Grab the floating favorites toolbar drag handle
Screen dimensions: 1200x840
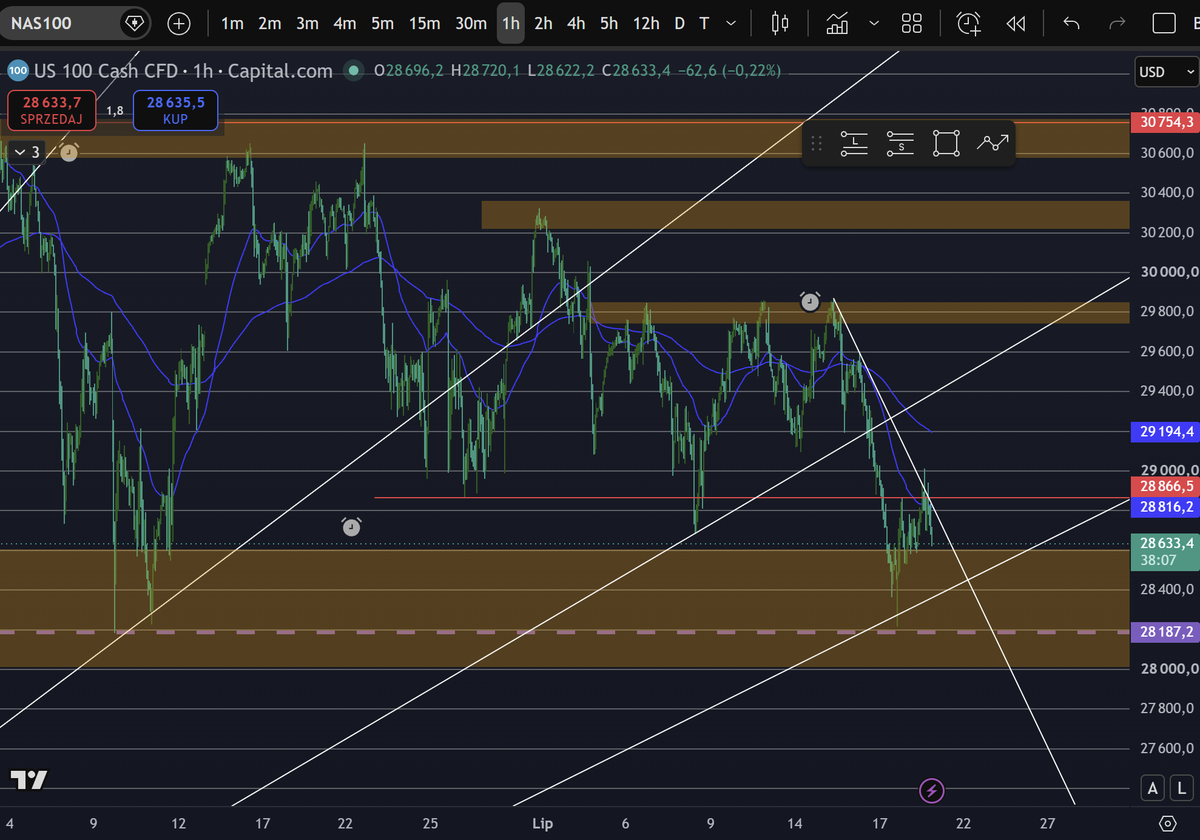click(816, 143)
